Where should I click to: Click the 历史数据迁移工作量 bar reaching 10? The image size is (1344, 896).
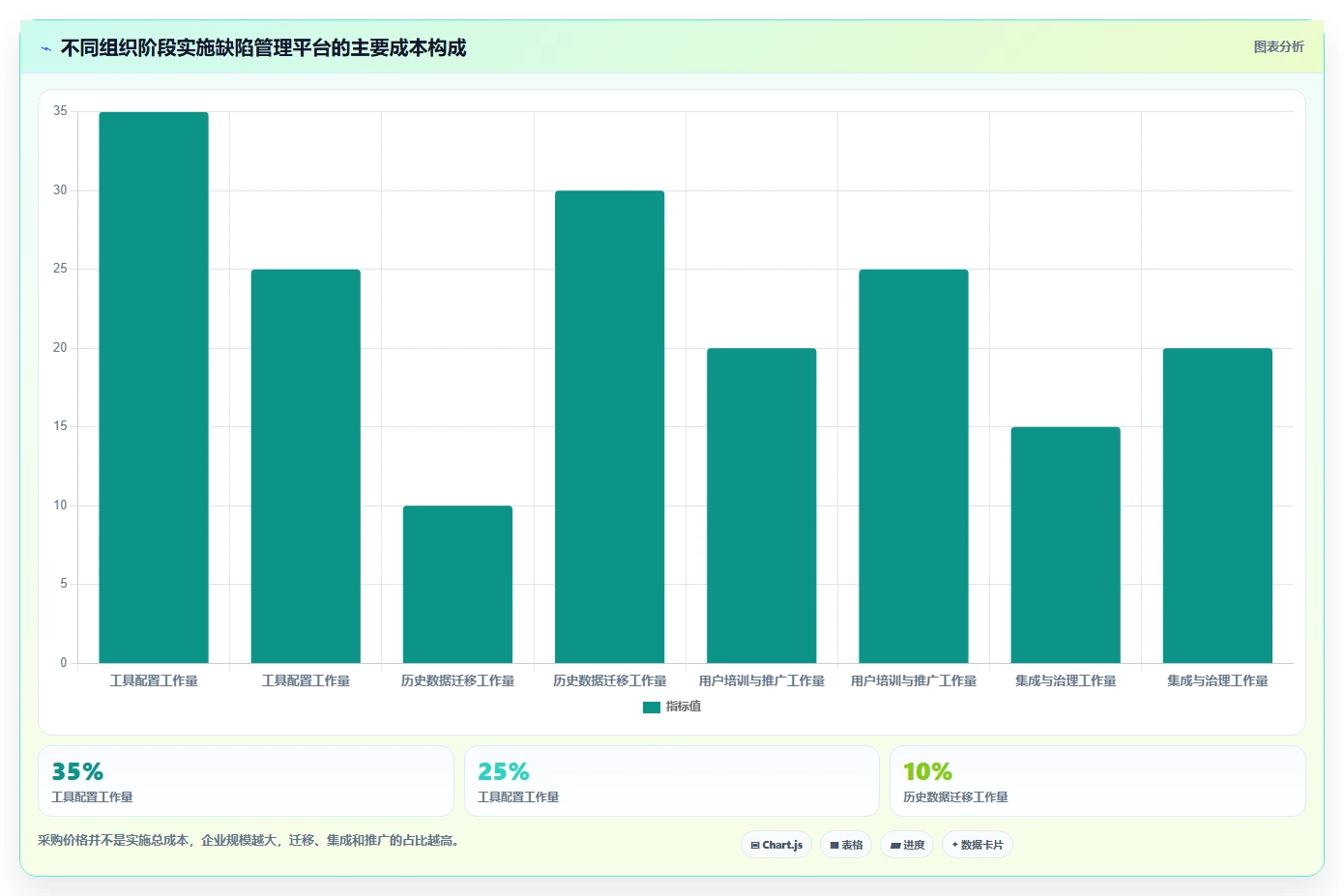457,584
